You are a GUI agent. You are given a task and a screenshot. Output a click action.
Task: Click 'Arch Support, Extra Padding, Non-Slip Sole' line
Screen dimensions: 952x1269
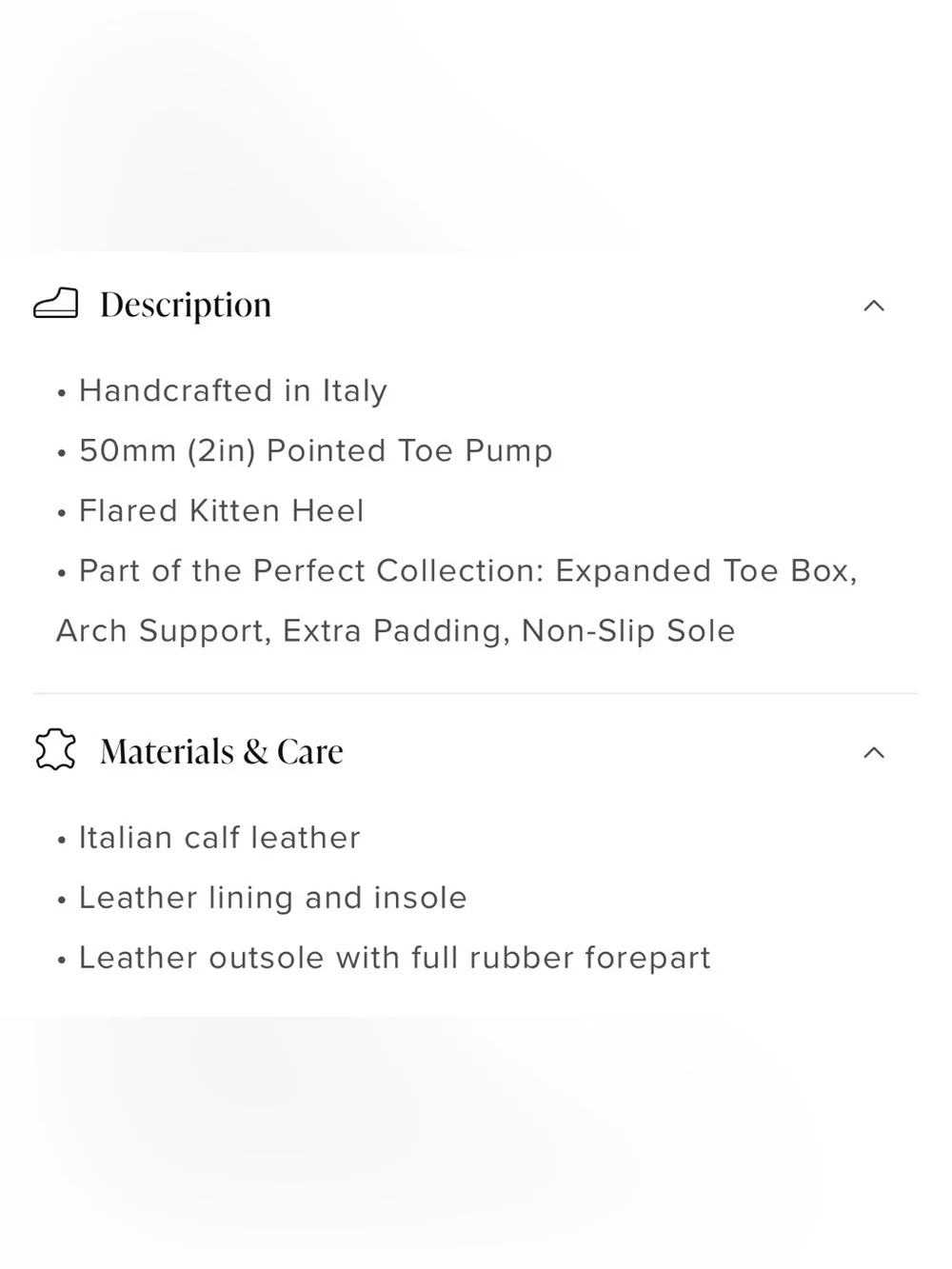[x=395, y=630]
